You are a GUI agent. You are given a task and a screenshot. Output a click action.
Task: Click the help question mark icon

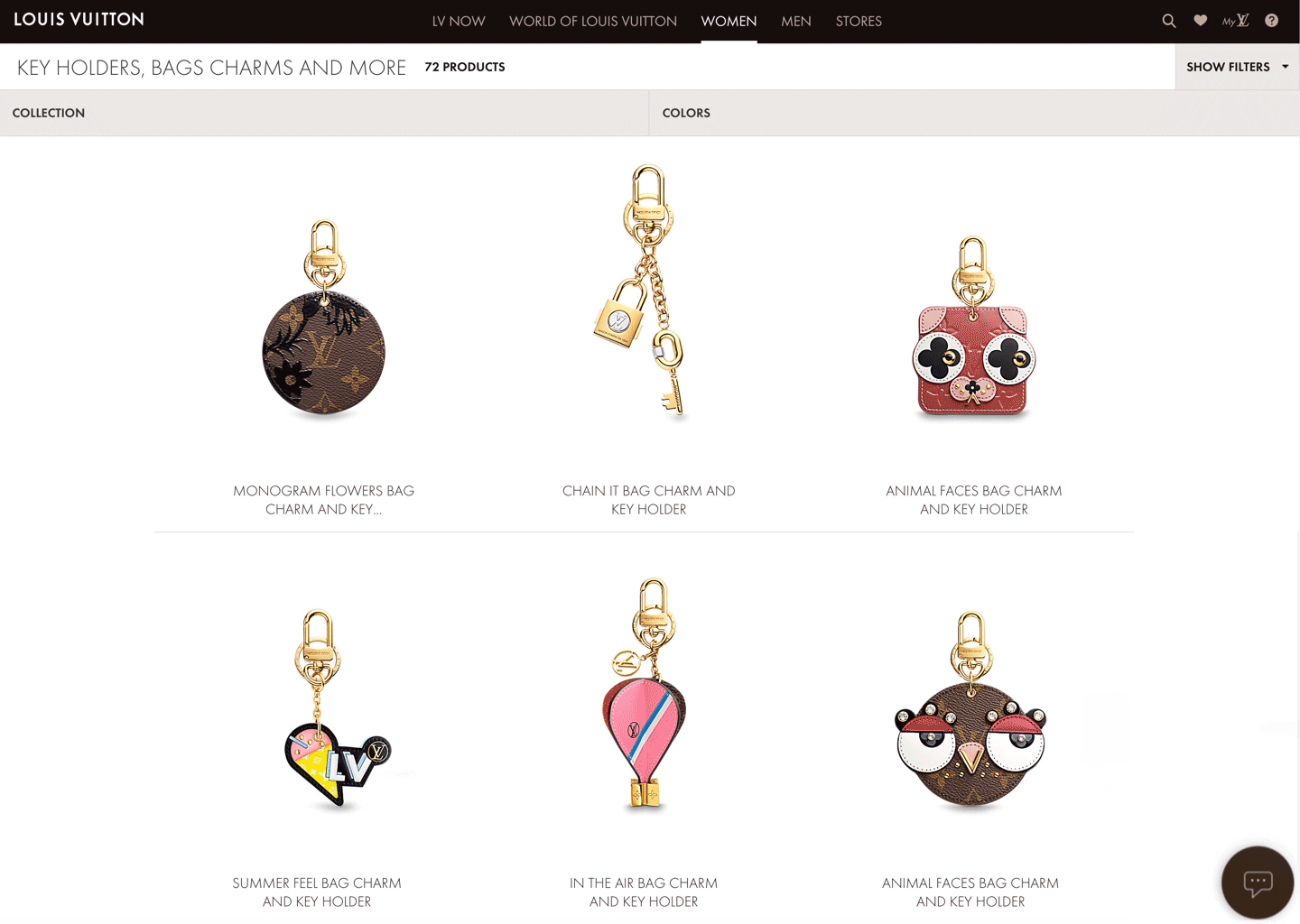pyautogui.click(x=1271, y=21)
